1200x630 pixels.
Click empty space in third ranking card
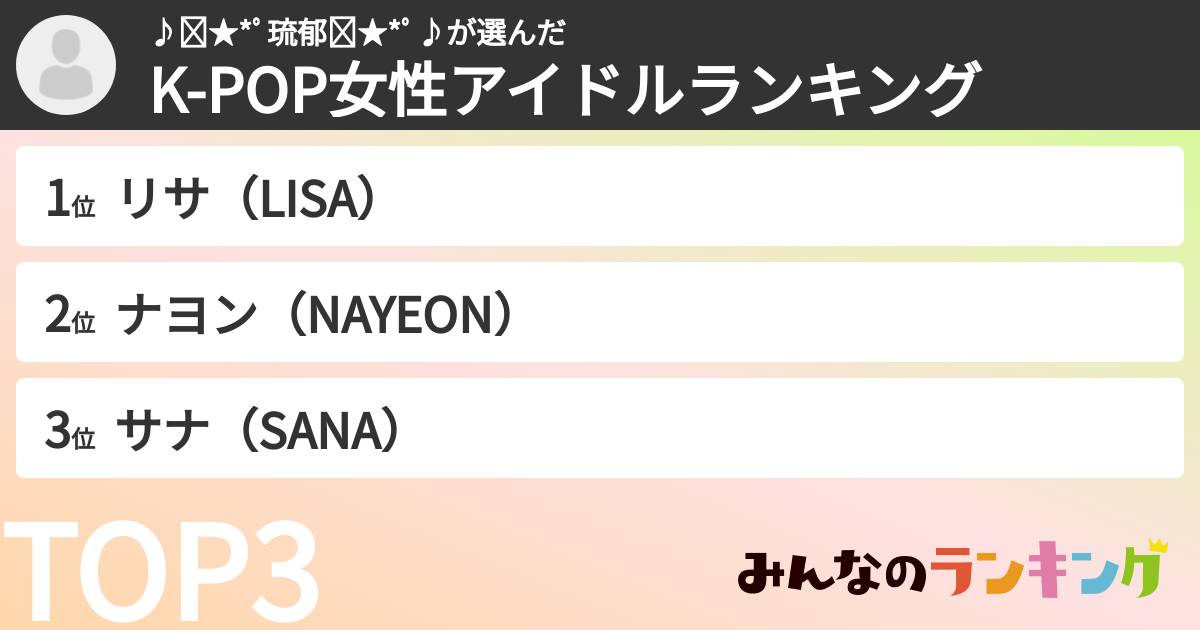[800, 429]
